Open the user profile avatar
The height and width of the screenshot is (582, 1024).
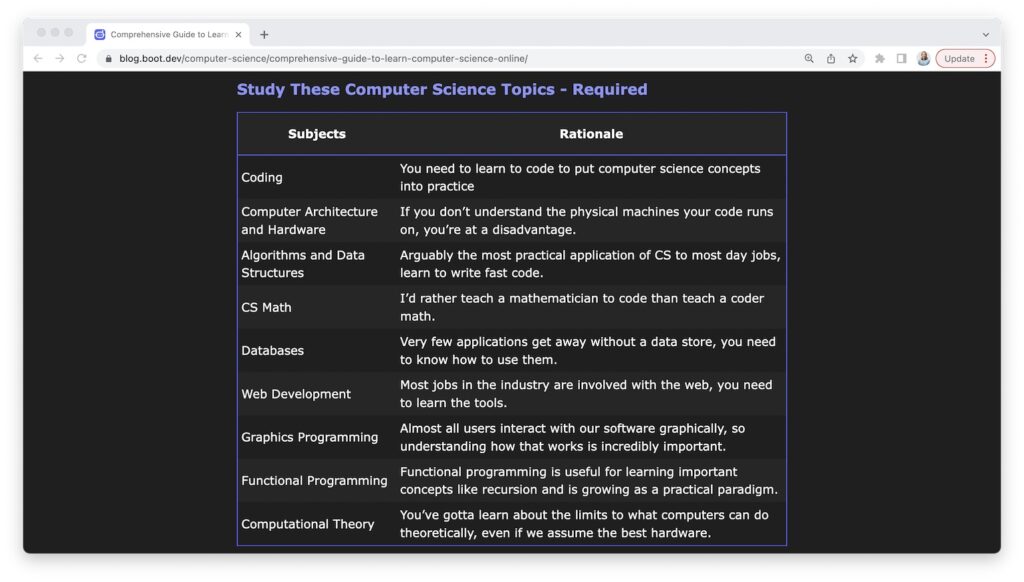[x=923, y=59]
